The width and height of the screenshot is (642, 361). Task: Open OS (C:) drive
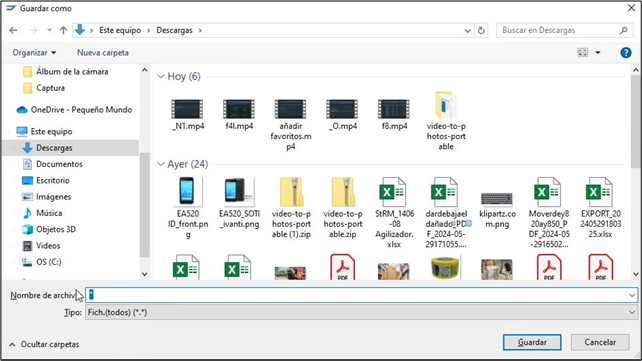coord(41,262)
